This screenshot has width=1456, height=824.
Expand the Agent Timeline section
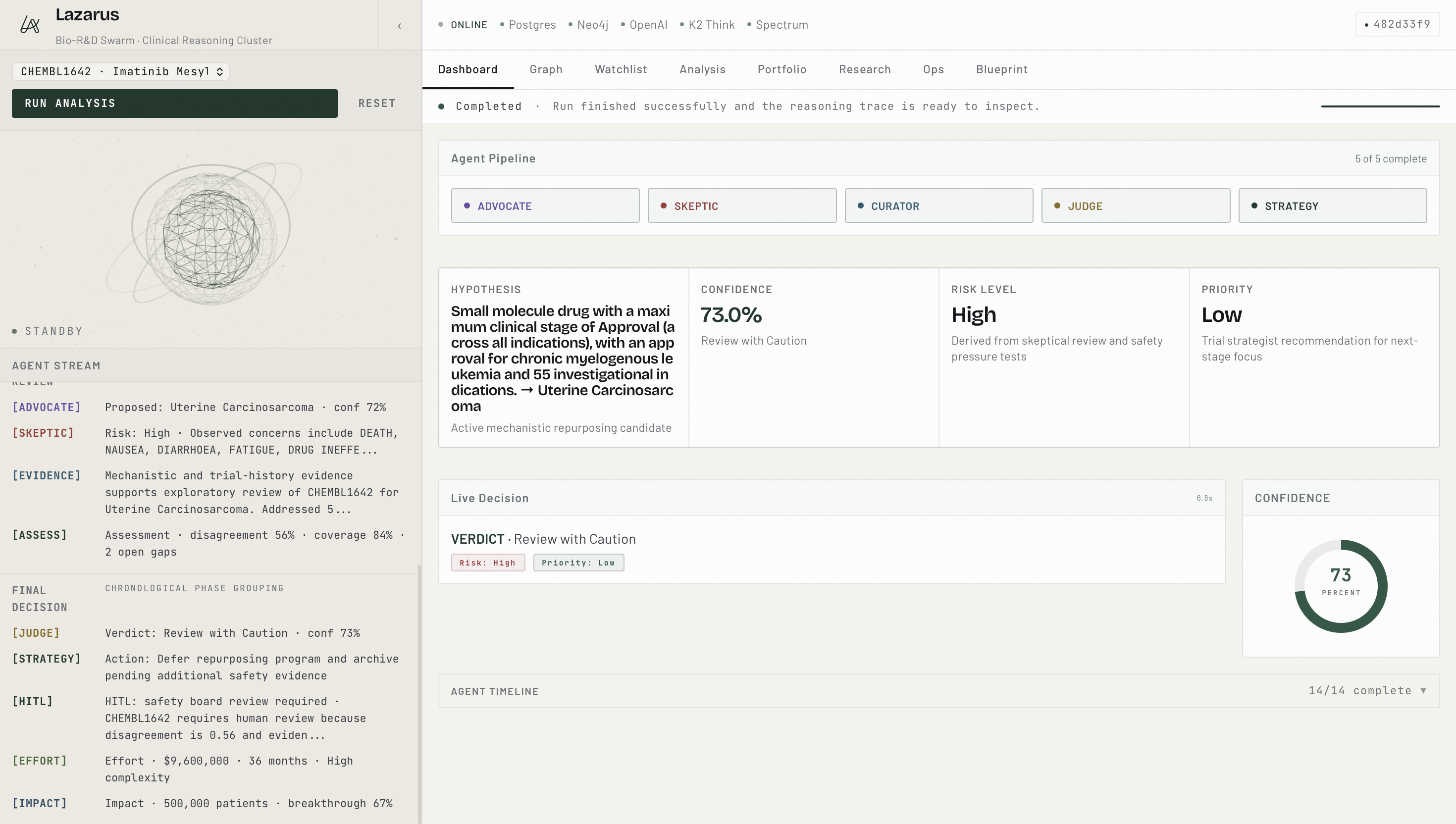[1423, 690]
